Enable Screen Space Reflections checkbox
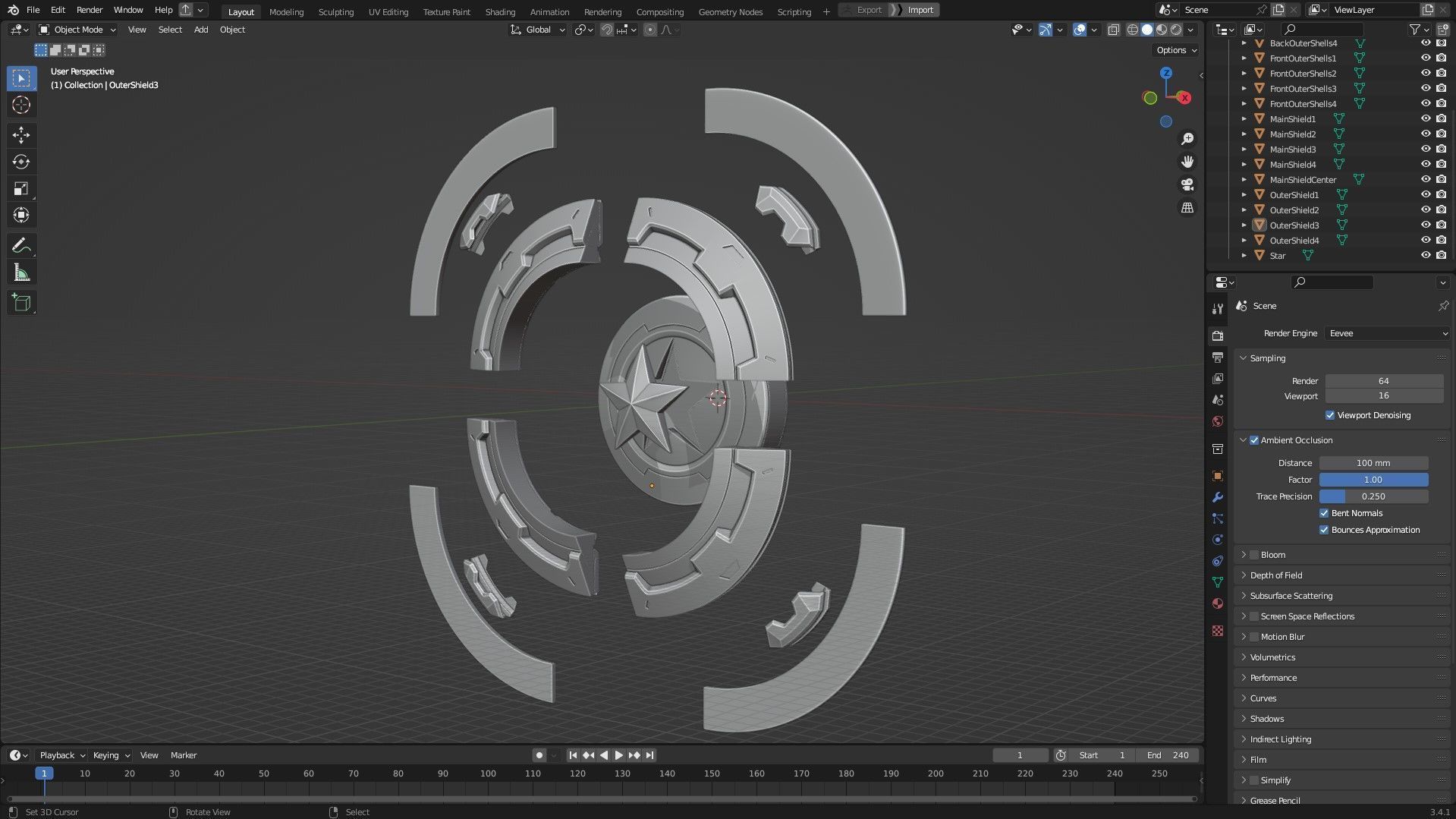 (1254, 616)
